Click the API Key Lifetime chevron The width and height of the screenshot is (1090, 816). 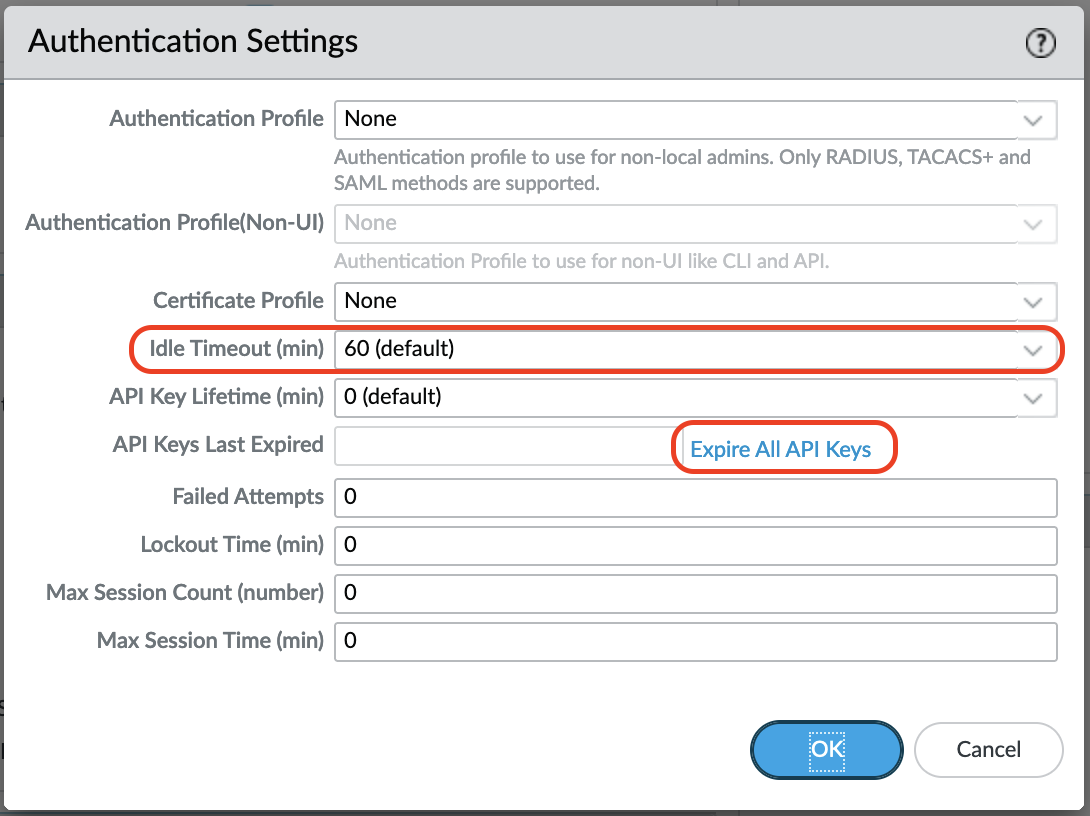[1034, 397]
